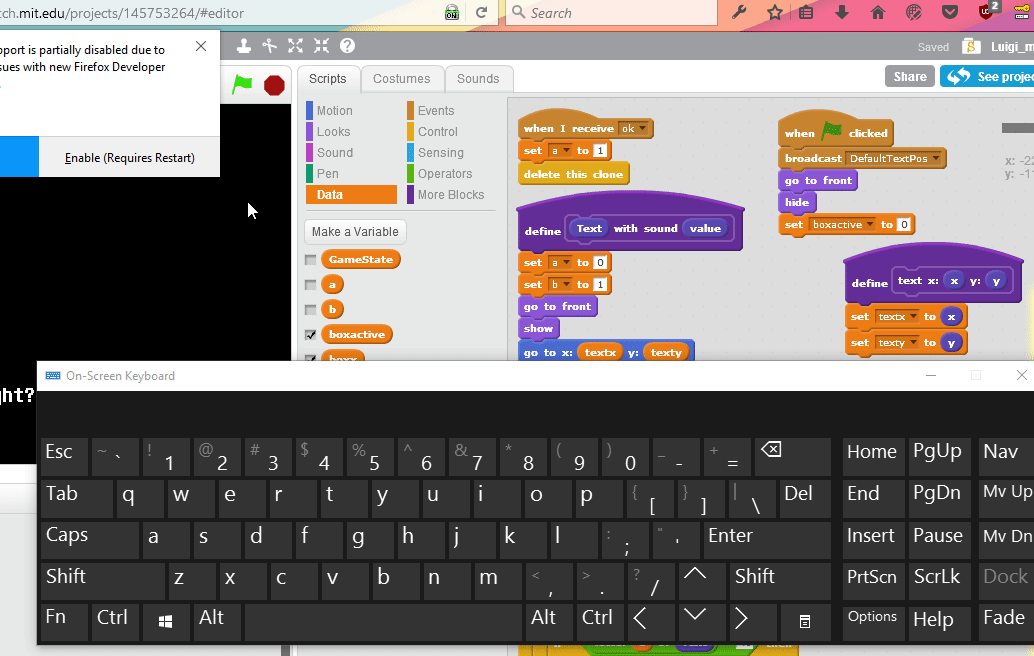Enable the stage monitor for variable b

coord(311,310)
